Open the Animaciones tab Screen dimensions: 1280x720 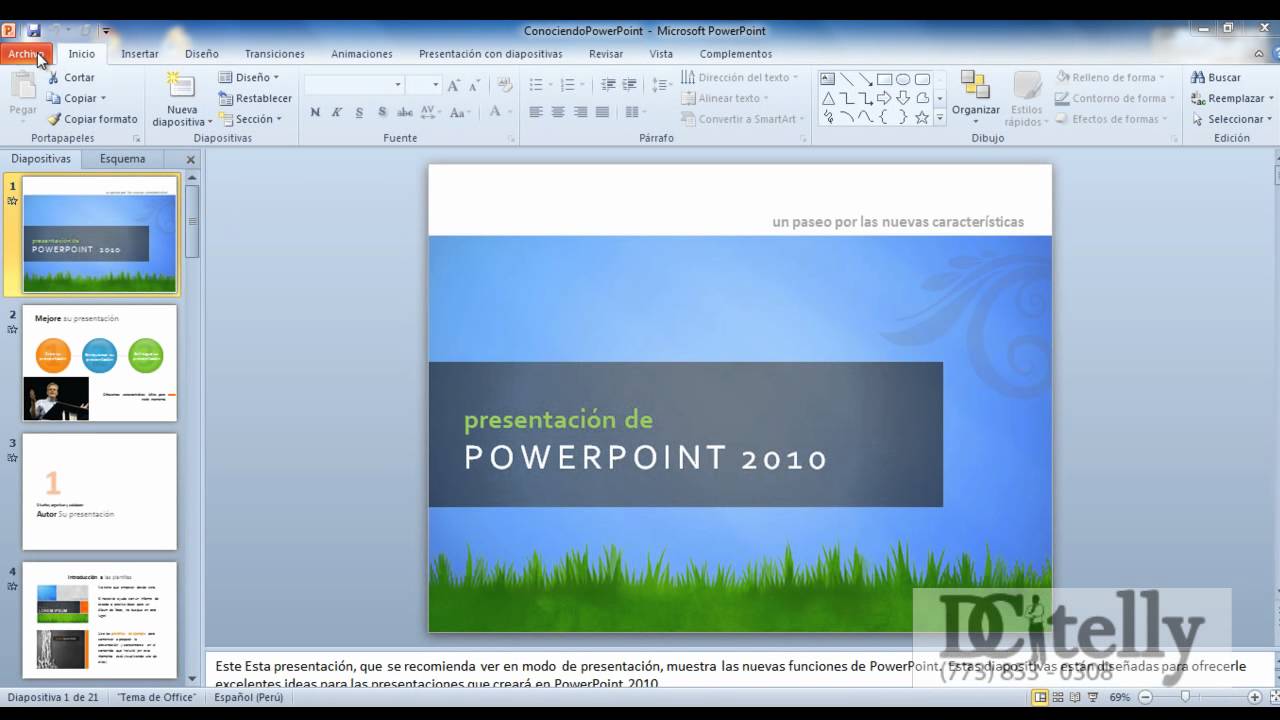click(x=361, y=54)
